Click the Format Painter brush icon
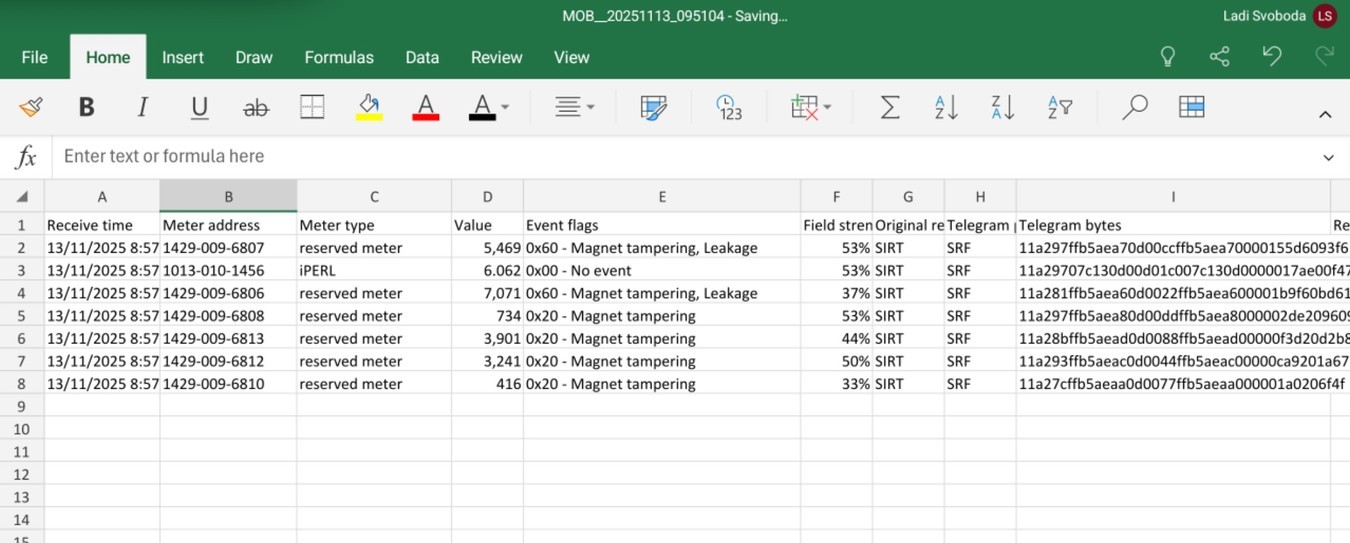1350x543 pixels. coord(31,107)
